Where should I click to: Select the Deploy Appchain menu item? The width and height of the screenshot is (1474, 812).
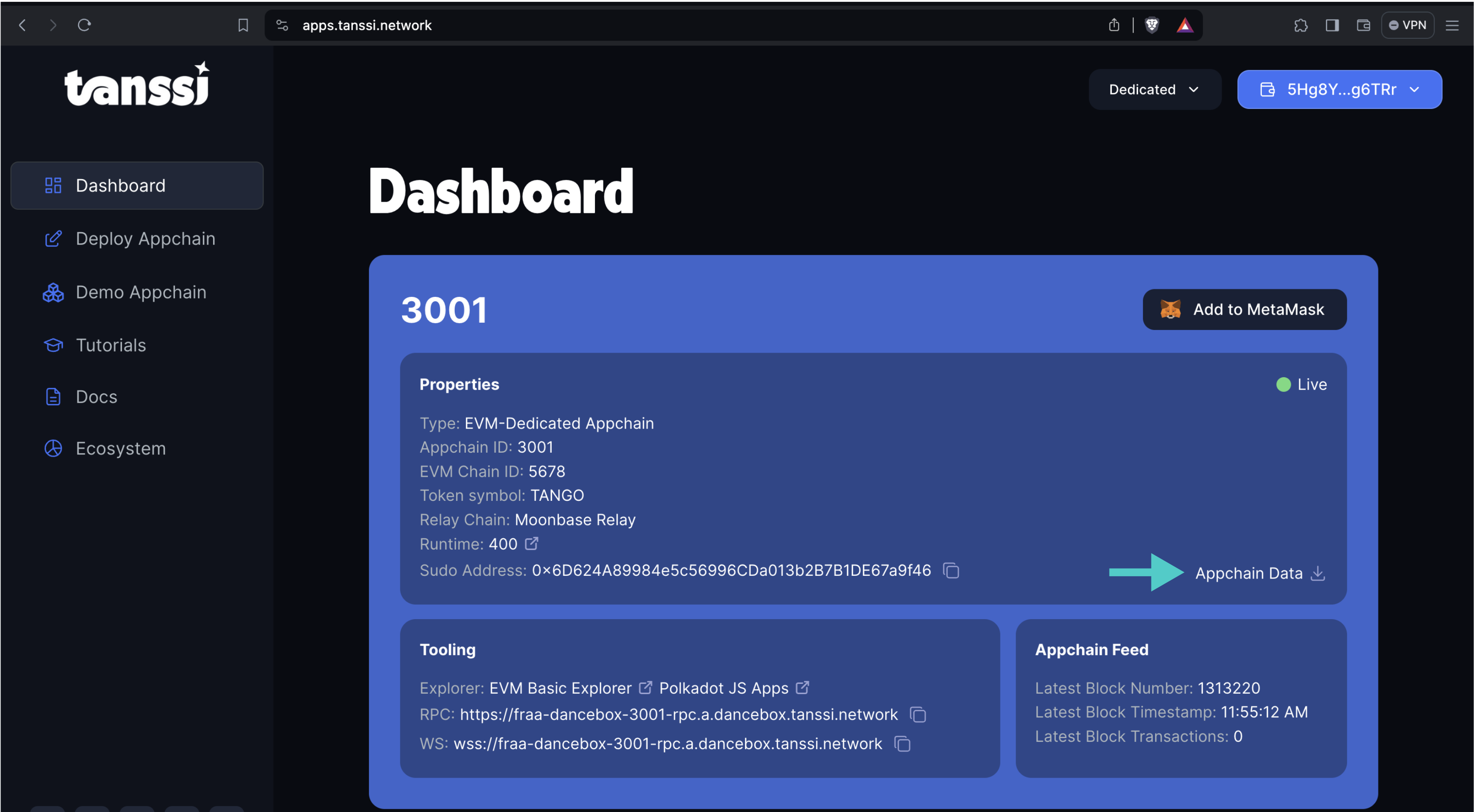[145, 238]
